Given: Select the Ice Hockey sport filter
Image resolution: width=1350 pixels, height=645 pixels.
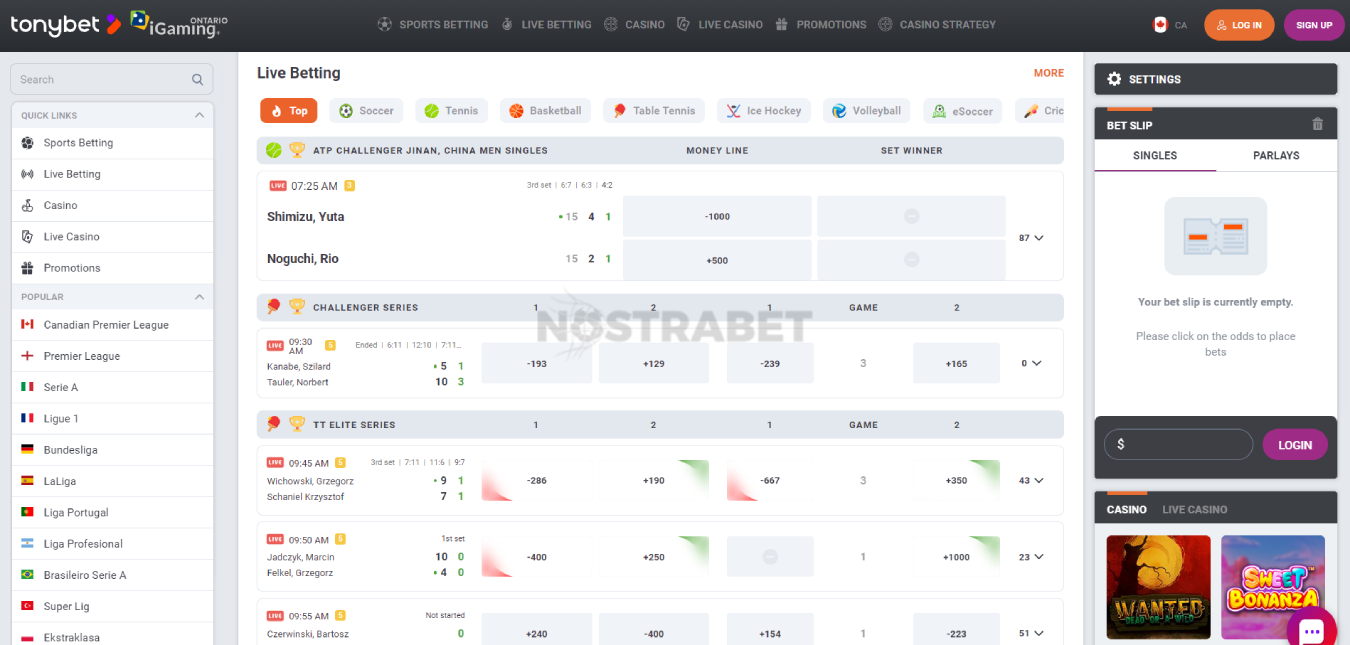Looking at the screenshot, I should tap(764, 111).
